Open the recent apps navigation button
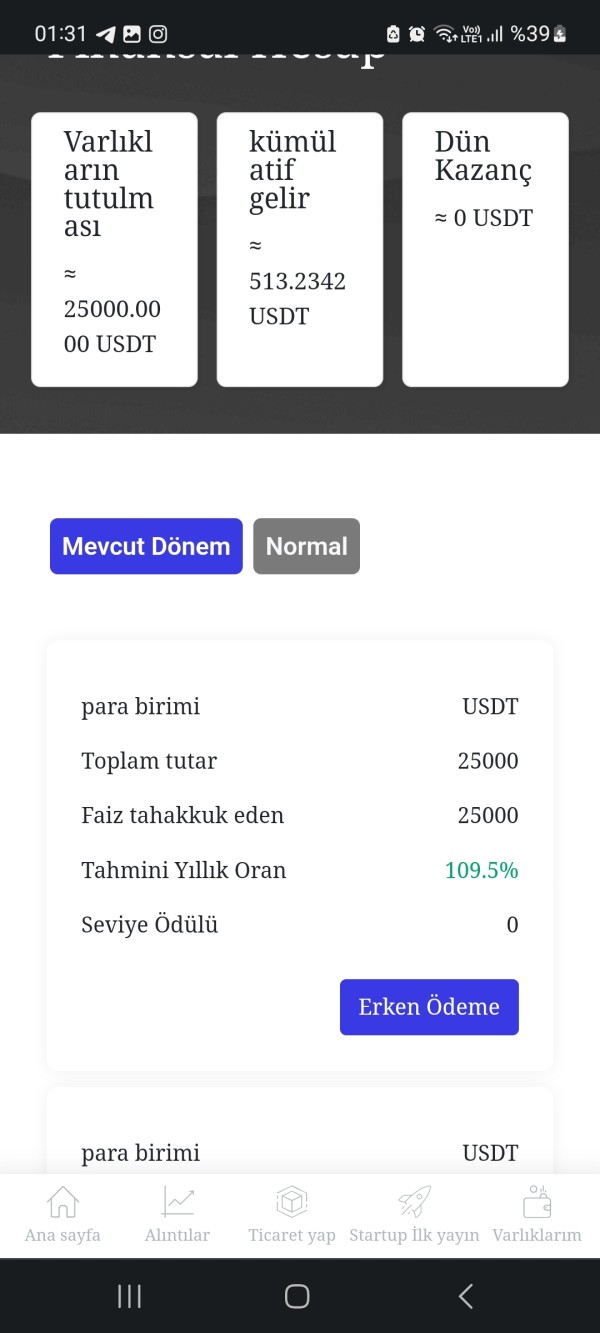This screenshot has height=1333, width=600. coord(129,1296)
